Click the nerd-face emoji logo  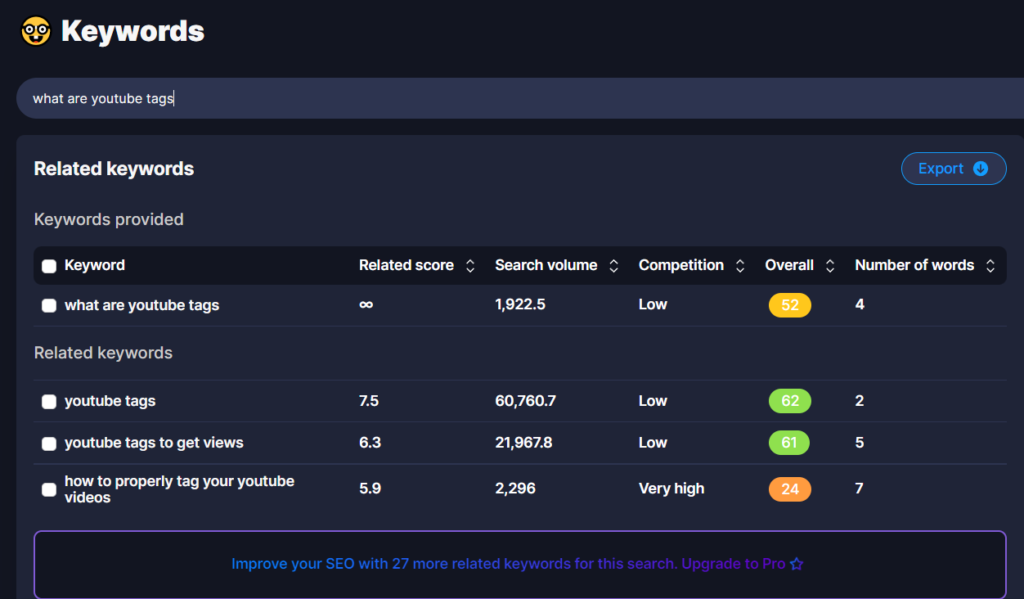pos(36,31)
